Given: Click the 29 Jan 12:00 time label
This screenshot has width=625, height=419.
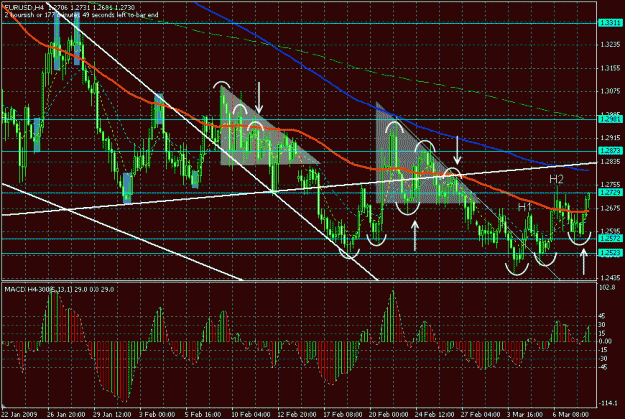Looking at the screenshot, I should pyautogui.click(x=113, y=414).
